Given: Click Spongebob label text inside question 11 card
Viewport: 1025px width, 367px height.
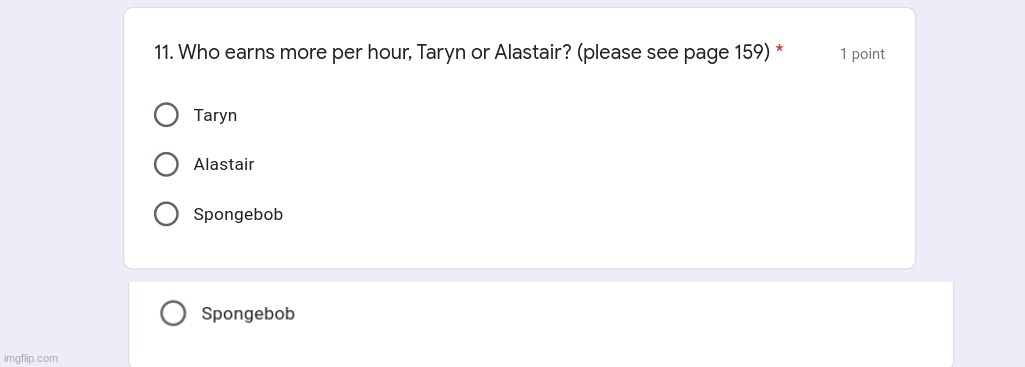Looking at the screenshot, I should (x=238, y=215).
